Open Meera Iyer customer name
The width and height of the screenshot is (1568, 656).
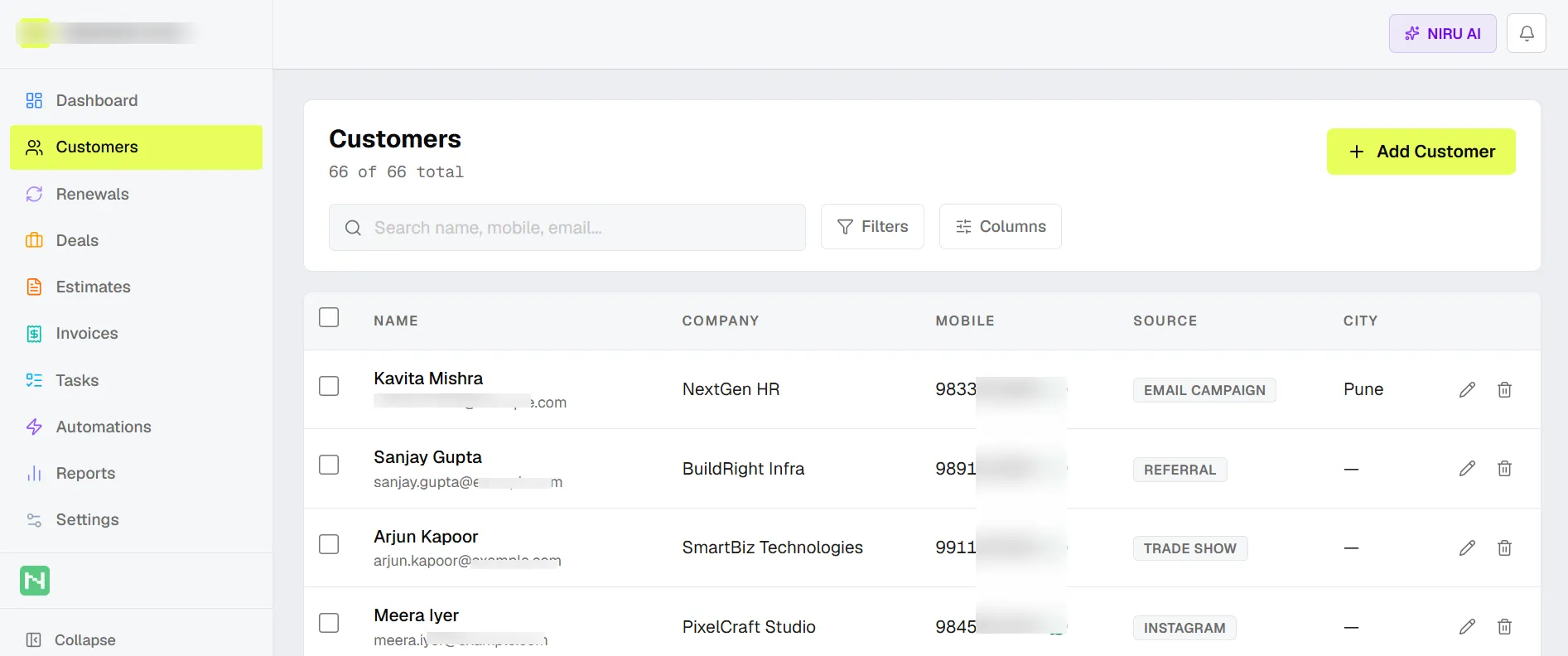[416, 615]
